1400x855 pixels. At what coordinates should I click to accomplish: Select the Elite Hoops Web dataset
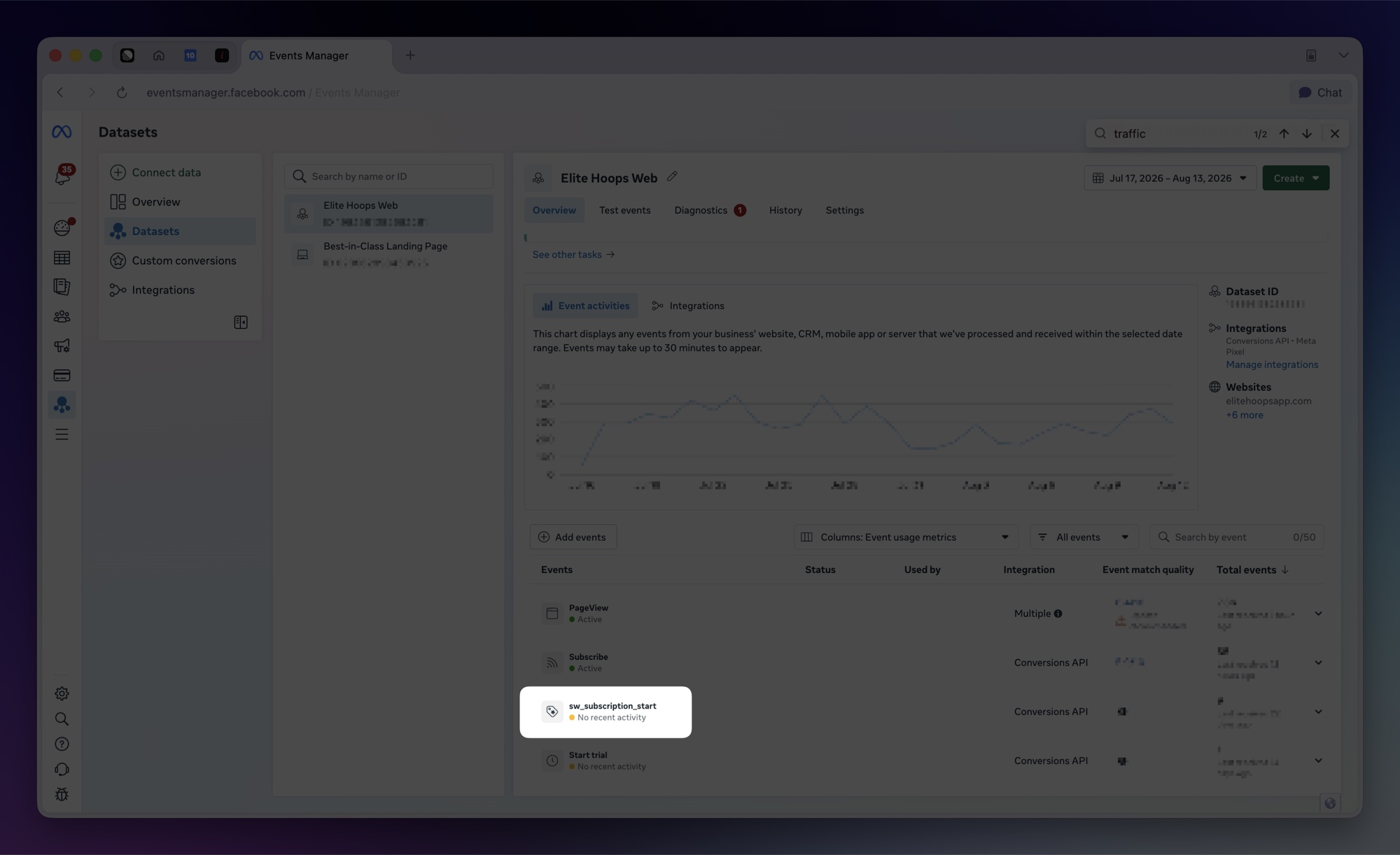[389, 213]
